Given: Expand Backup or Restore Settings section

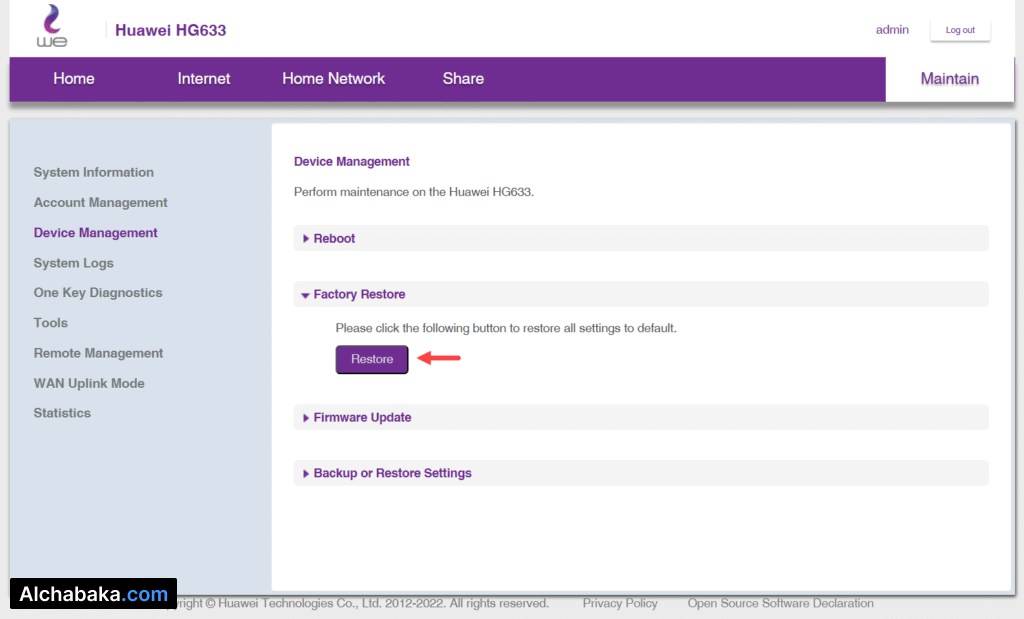Looking at the screenshot, I should tap(392, 474).
